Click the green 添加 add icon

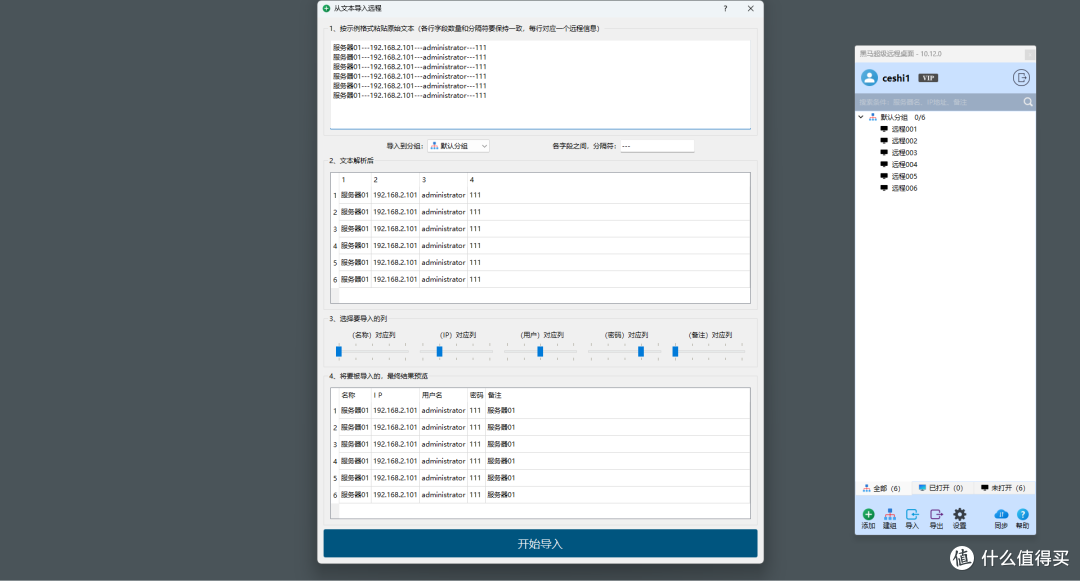868,514
